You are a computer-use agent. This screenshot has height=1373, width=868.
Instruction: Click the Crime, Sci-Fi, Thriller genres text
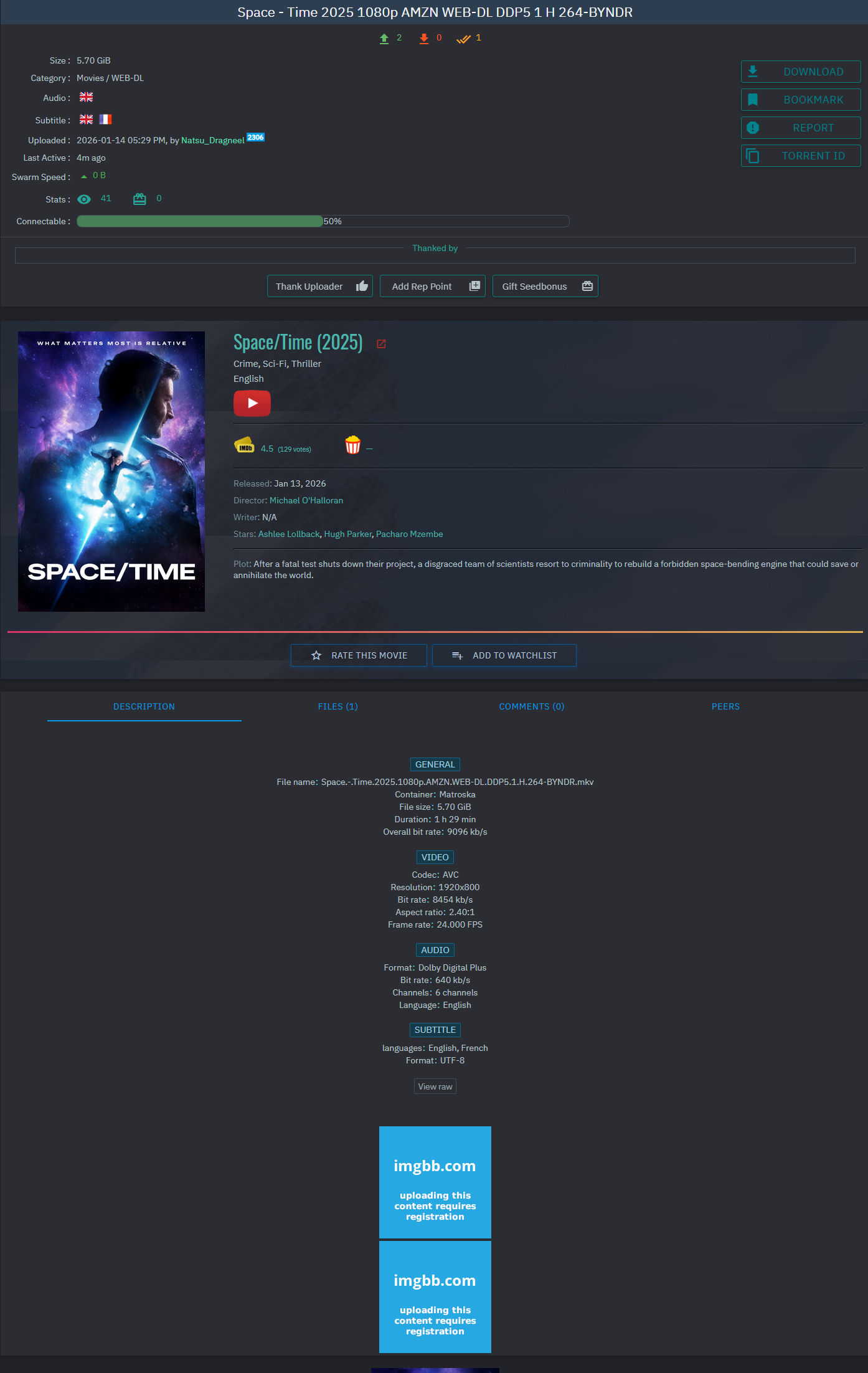(278, 364)
